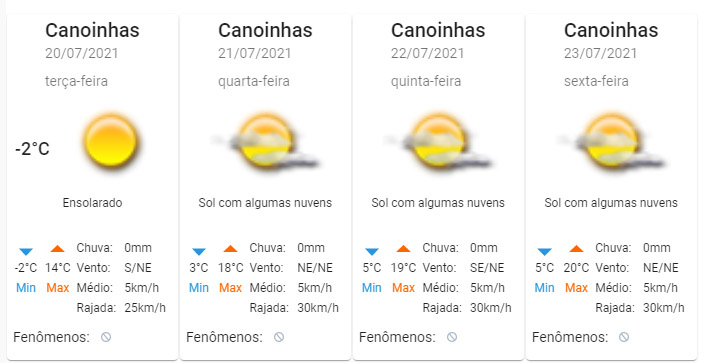711x363 pixels.
Task: Click the 22/07/2021 date text
Action: [x=428, y=53]
